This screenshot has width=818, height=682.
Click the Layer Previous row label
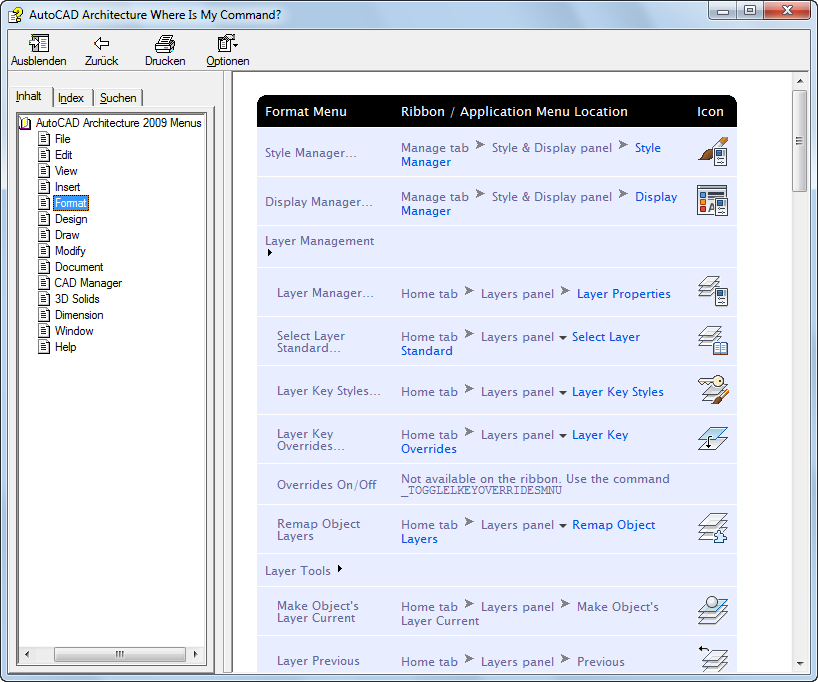coord(318,661)
